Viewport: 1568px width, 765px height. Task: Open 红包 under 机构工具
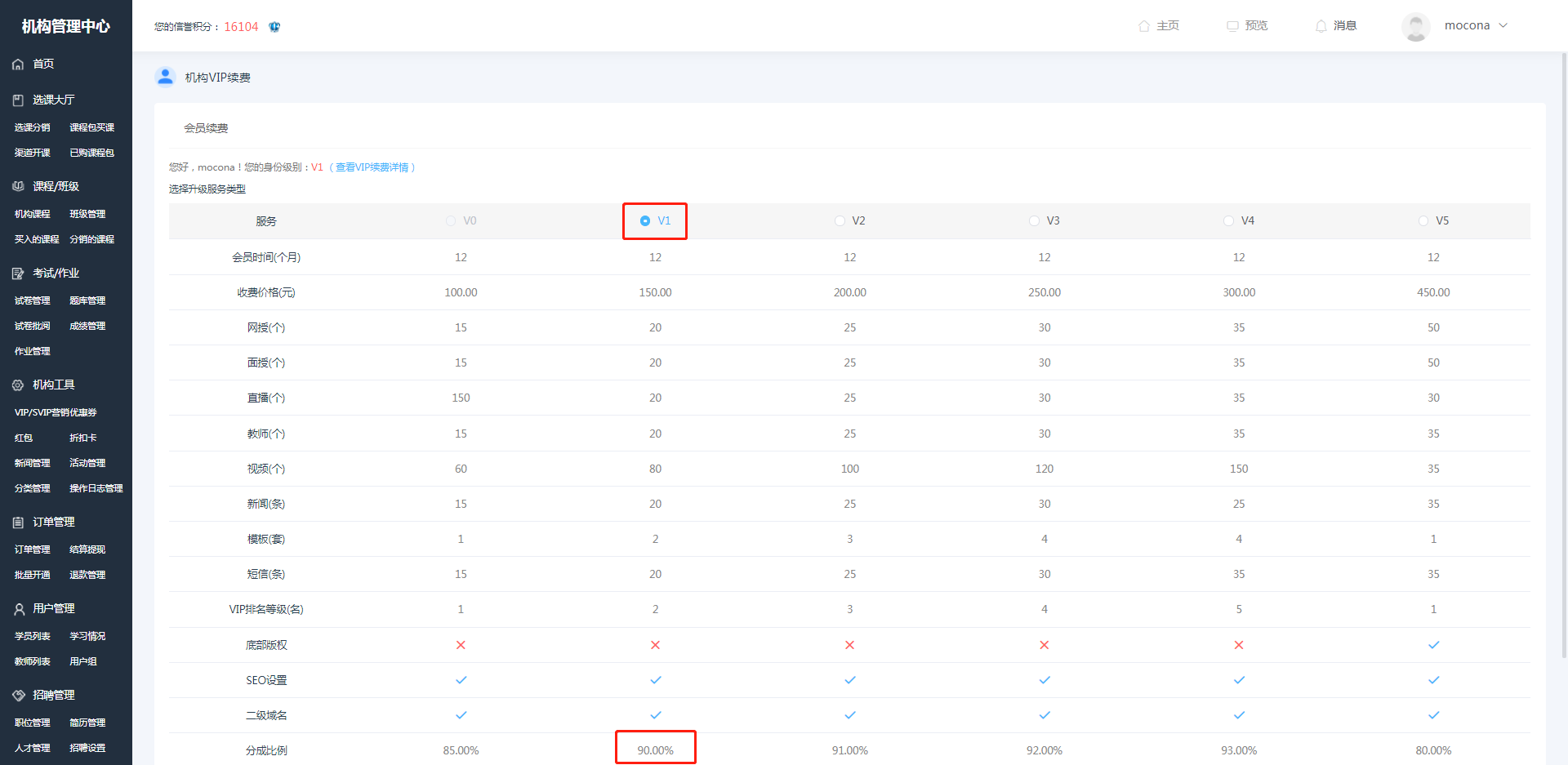[x=24, y=438]
